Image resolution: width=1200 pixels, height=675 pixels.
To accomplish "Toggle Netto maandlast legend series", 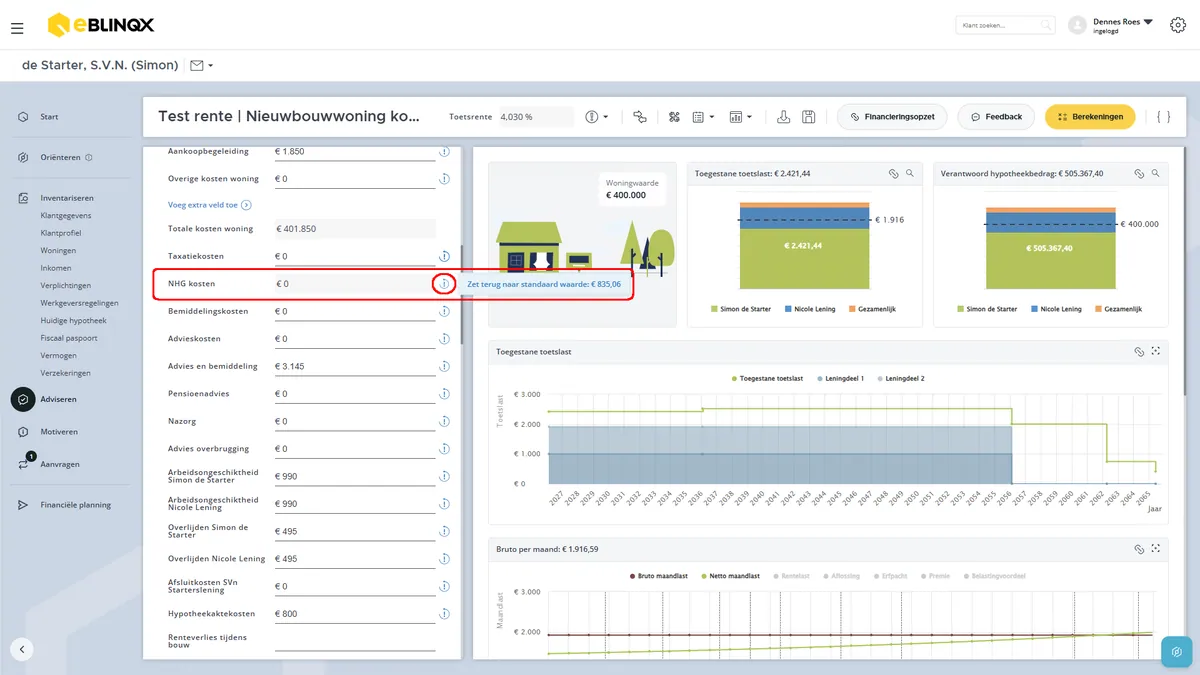I will click(733, 576).
